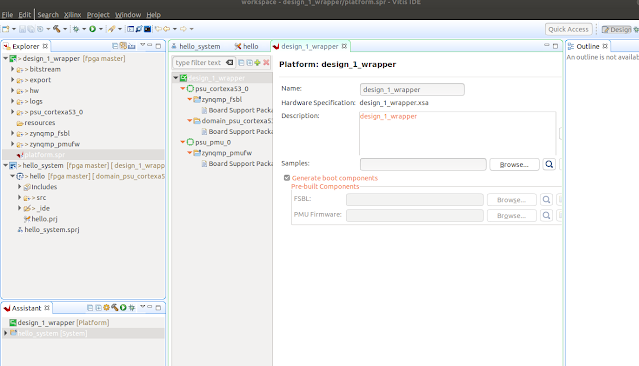Screen dimensions: 639x366
Task: Click the search magnifier icon beside PMU Firmware
Action: (x=546, y=215)
